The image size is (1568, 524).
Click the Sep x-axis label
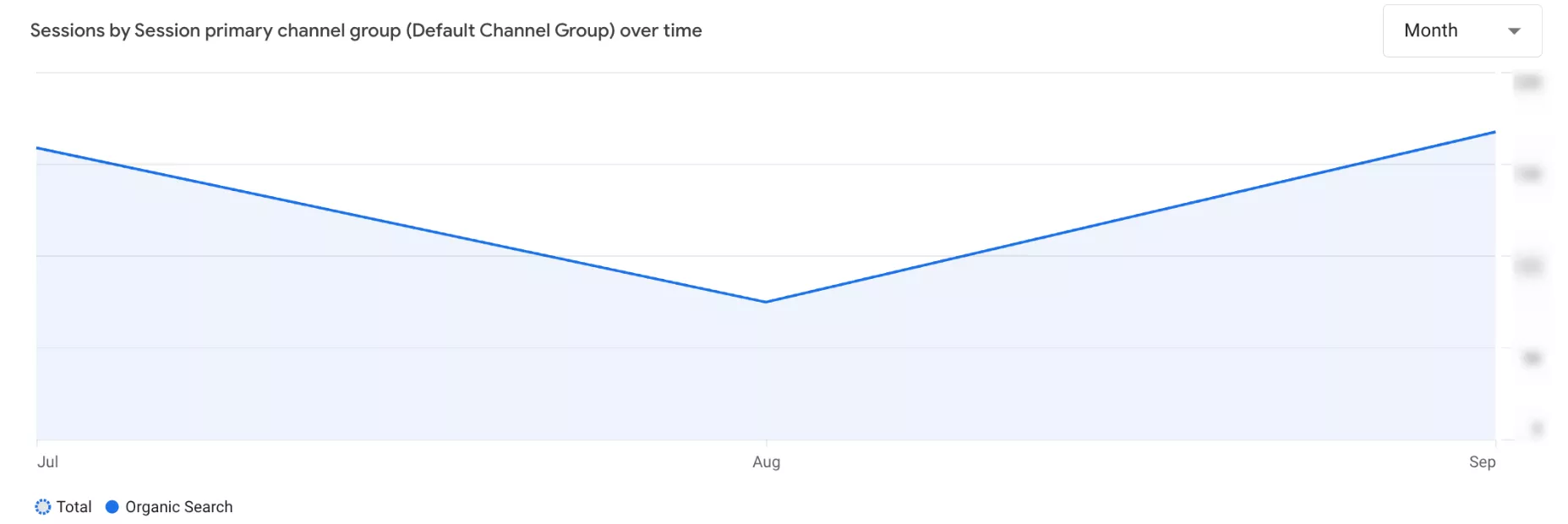[x=1483, y=462]
